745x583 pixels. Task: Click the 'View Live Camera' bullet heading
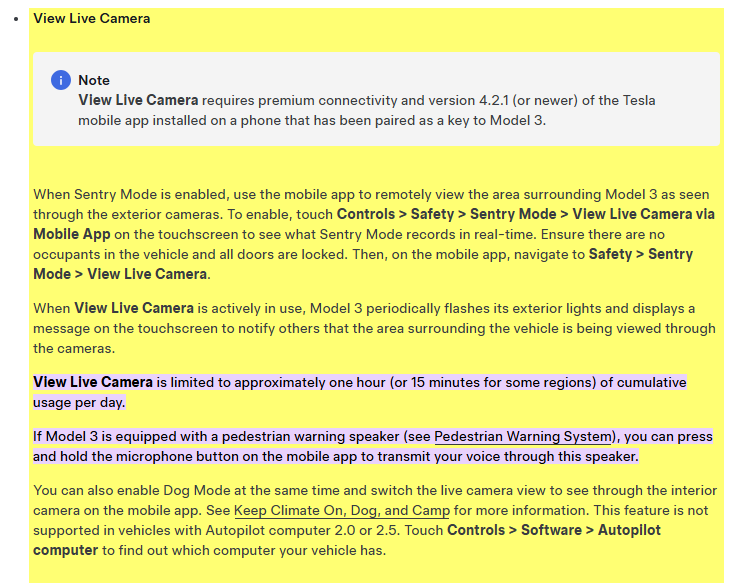(92, 19)
